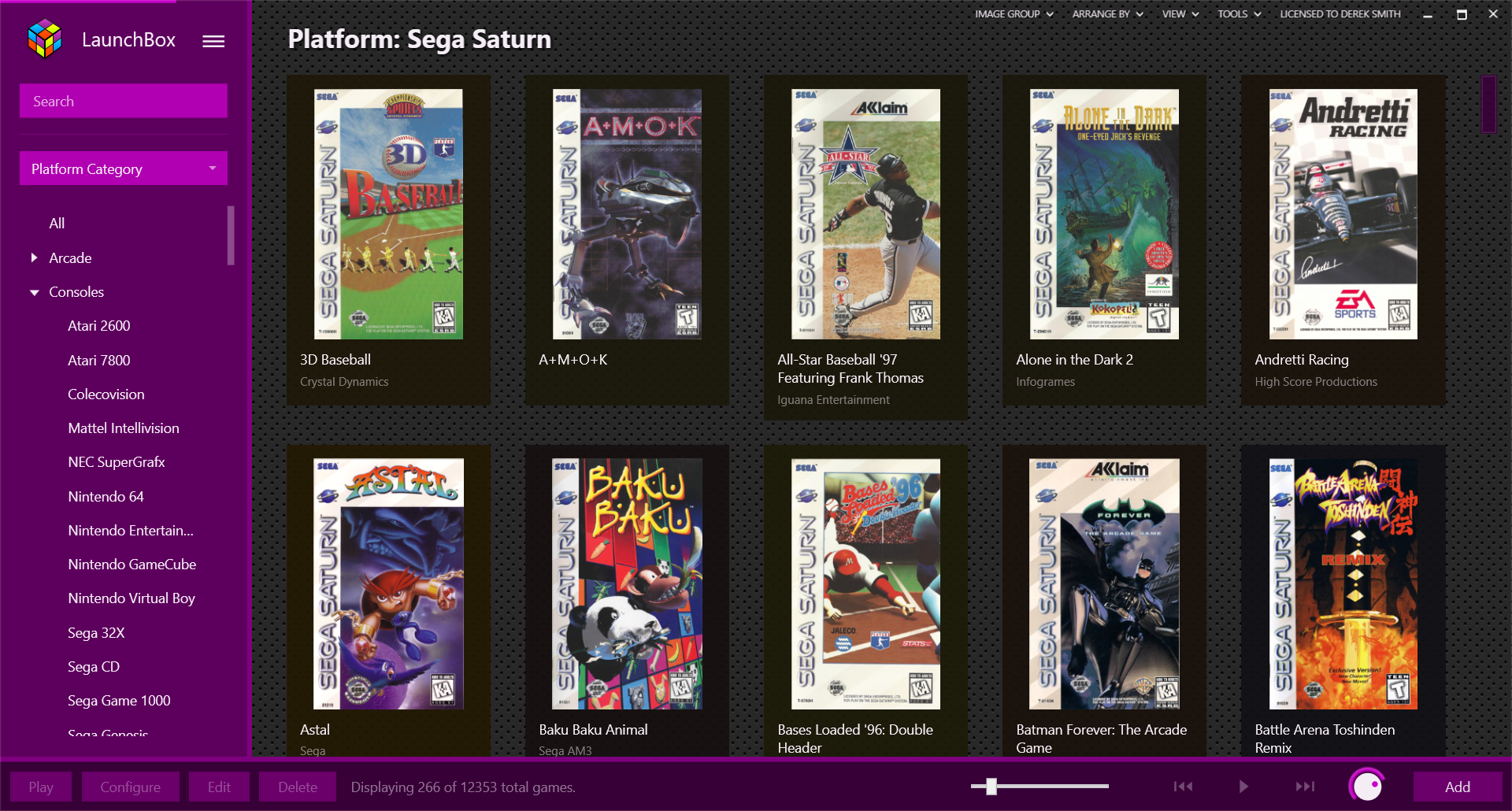Viewport: 1512px width, 811px height.
Task: Select Alone in the Dark 2 cover
Action: coord(1104,214)
